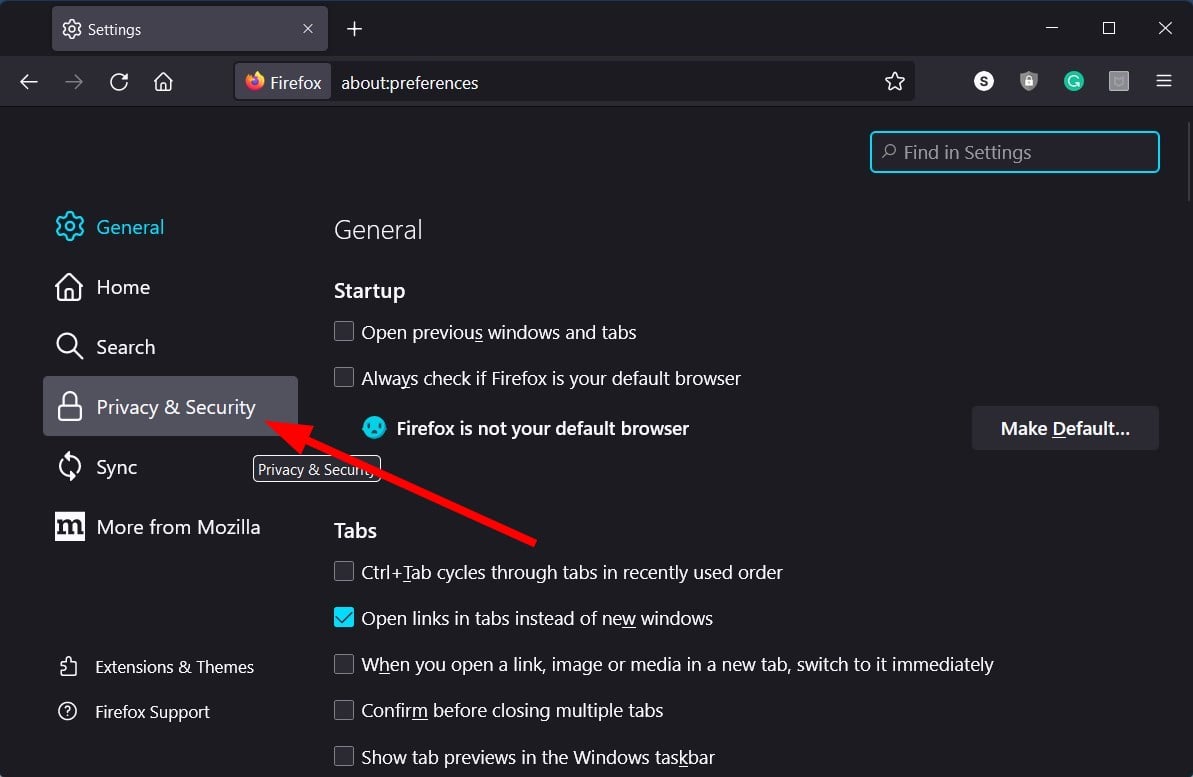Image resolution: width=1193 pixels, height=777 pixels.
Task: Reload the current page
Action: tap(119, 81)
